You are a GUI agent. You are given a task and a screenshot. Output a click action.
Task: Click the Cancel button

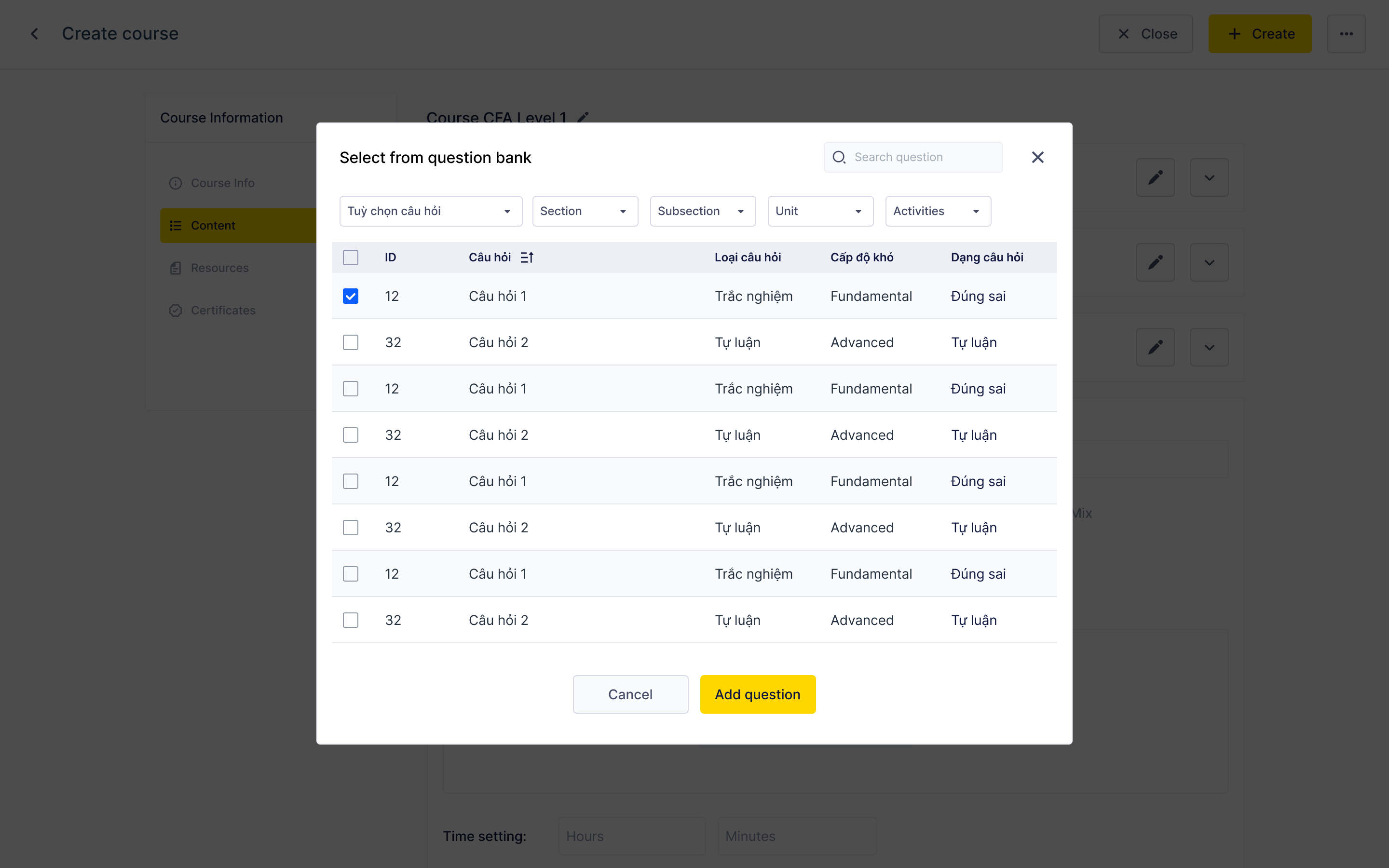[630, 694]
